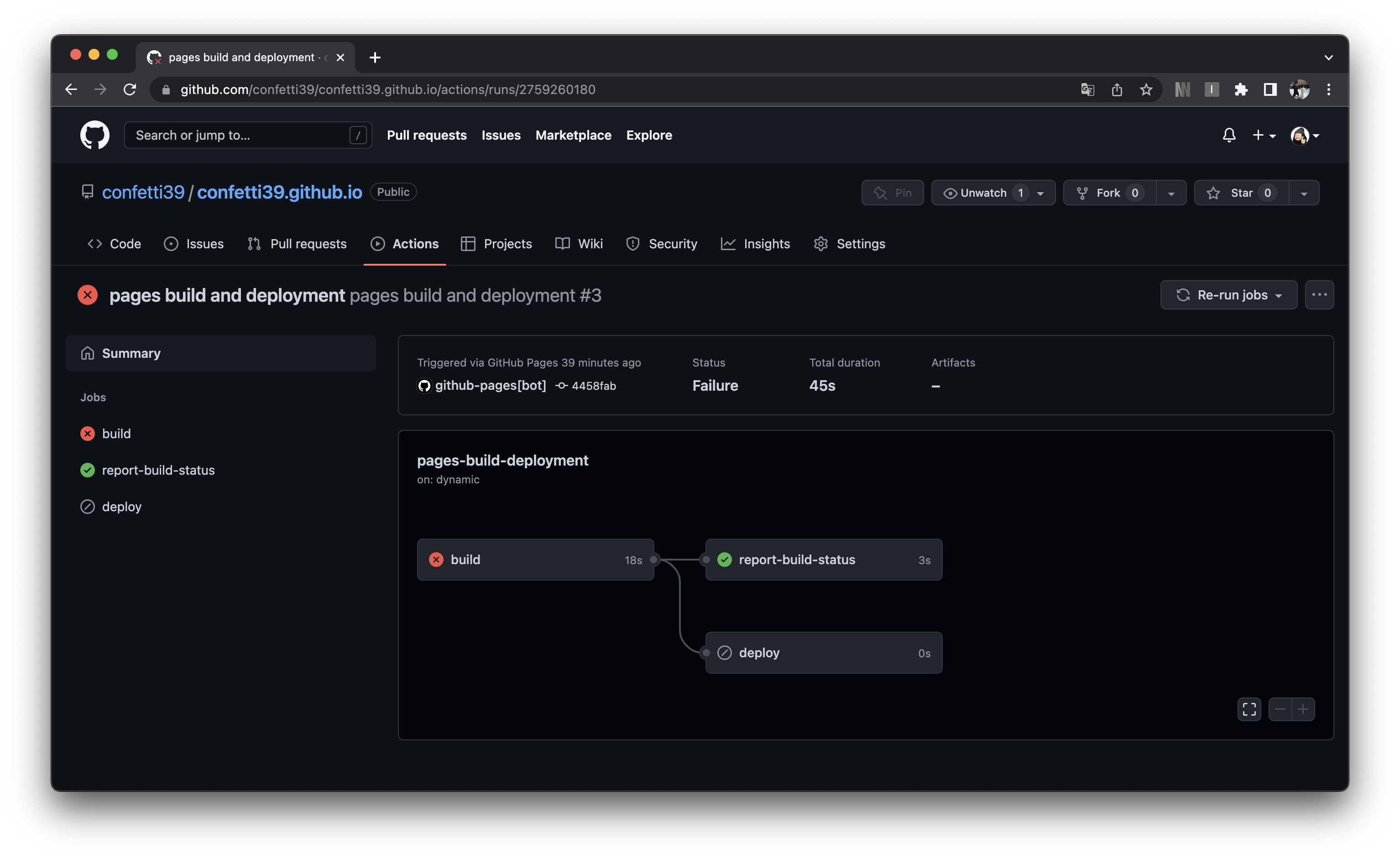The width and height of the screenshot is (1400, 859).
Task: Bookmark this page with the star icon
Action: tap(1145, 89)
